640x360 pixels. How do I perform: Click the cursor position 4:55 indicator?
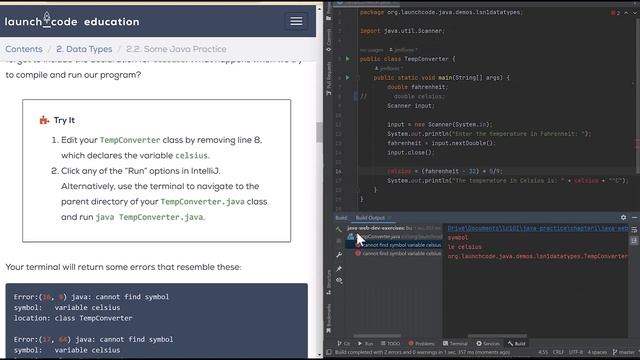543,352
